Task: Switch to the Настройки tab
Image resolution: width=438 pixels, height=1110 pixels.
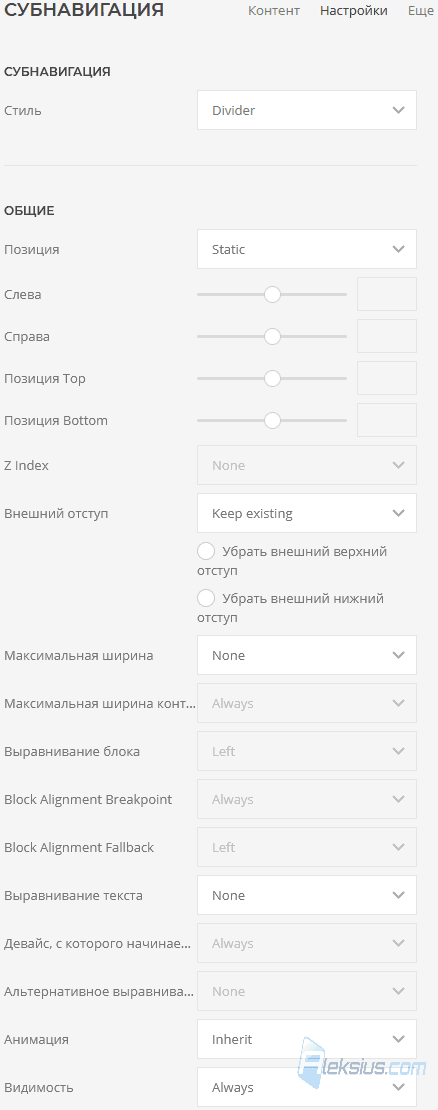Action: 354,11
